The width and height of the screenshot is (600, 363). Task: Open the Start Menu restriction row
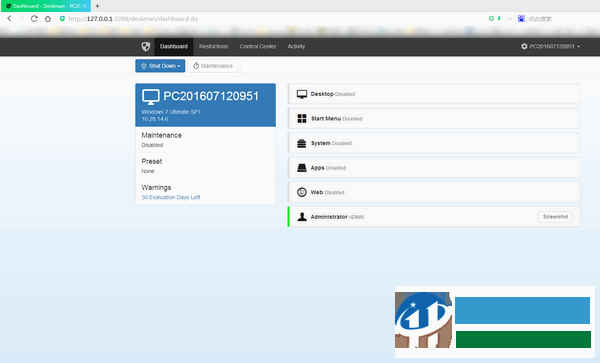[434, 119]
